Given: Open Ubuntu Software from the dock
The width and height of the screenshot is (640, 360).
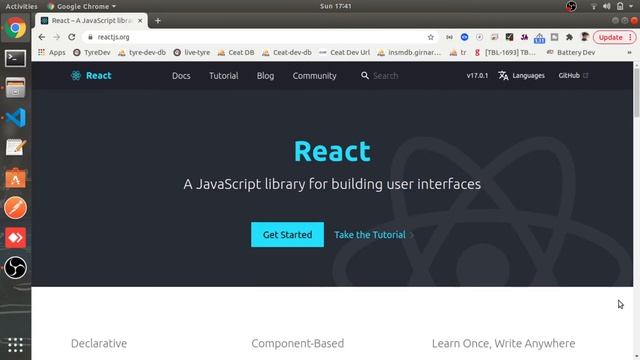Looking at the screenshot, I should click(x=16, y=178).
